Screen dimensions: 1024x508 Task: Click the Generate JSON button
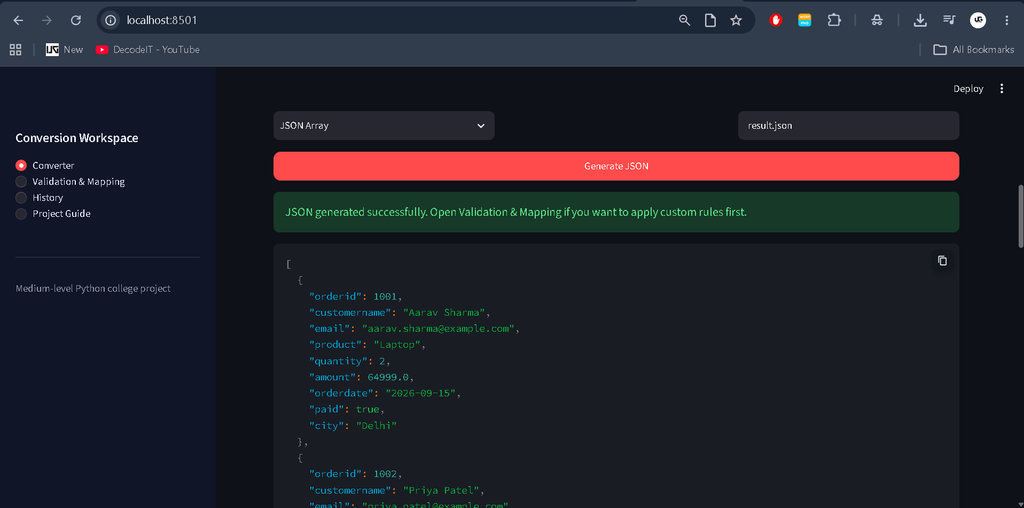(616, 166)
